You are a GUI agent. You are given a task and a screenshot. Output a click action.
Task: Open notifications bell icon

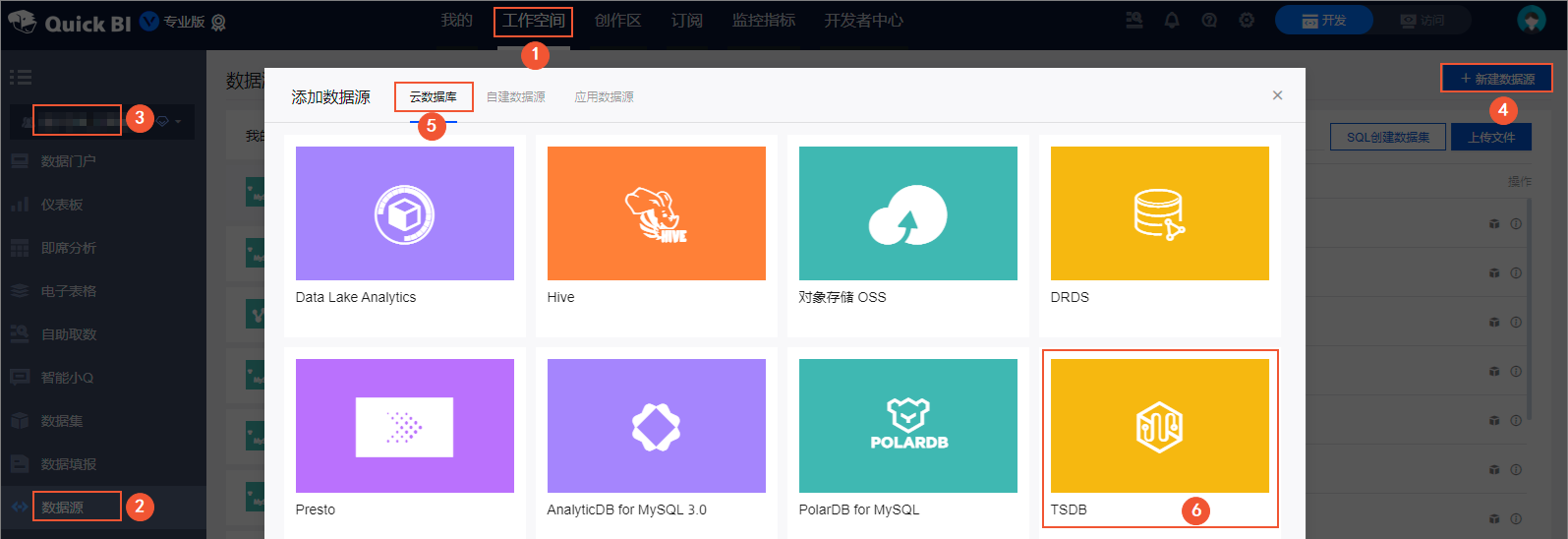[1172, 21]
